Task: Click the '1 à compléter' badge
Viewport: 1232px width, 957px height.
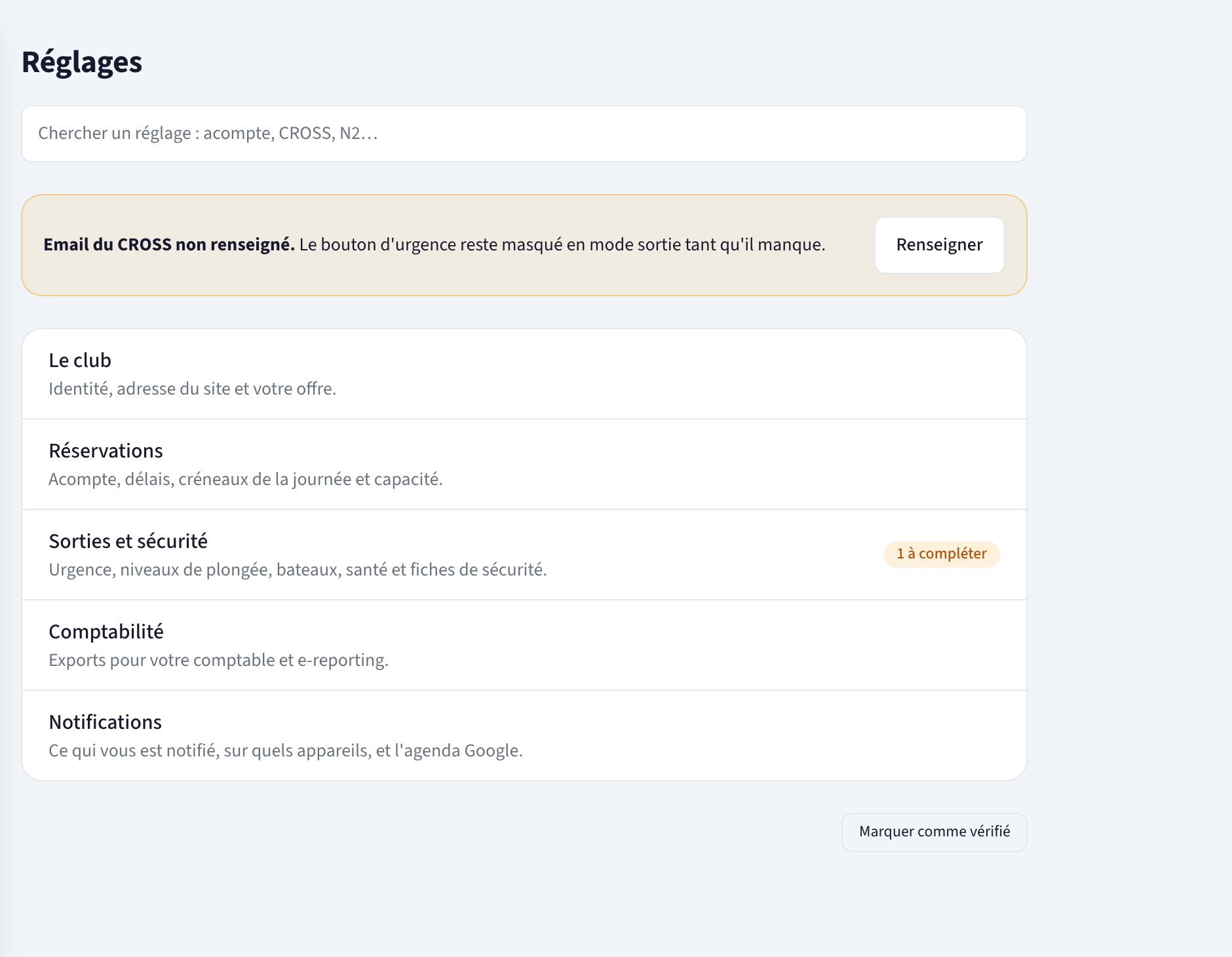Action: (x=941, y=554)
